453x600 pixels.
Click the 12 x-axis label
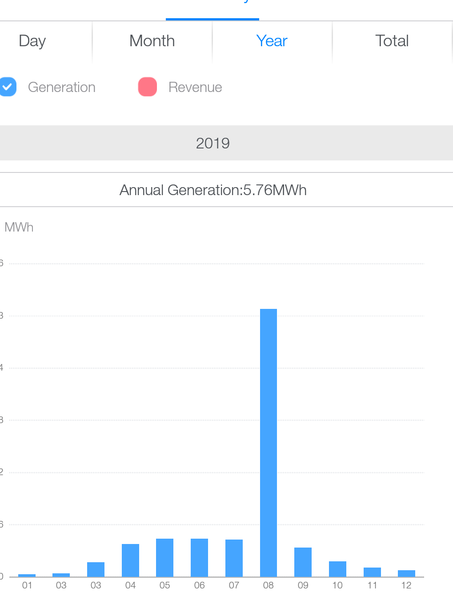coord(406,585)
